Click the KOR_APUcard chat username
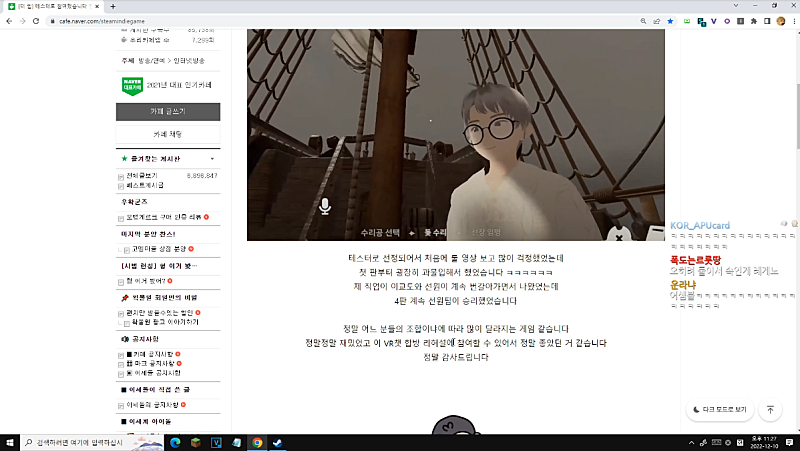 [x=700, y=226]
